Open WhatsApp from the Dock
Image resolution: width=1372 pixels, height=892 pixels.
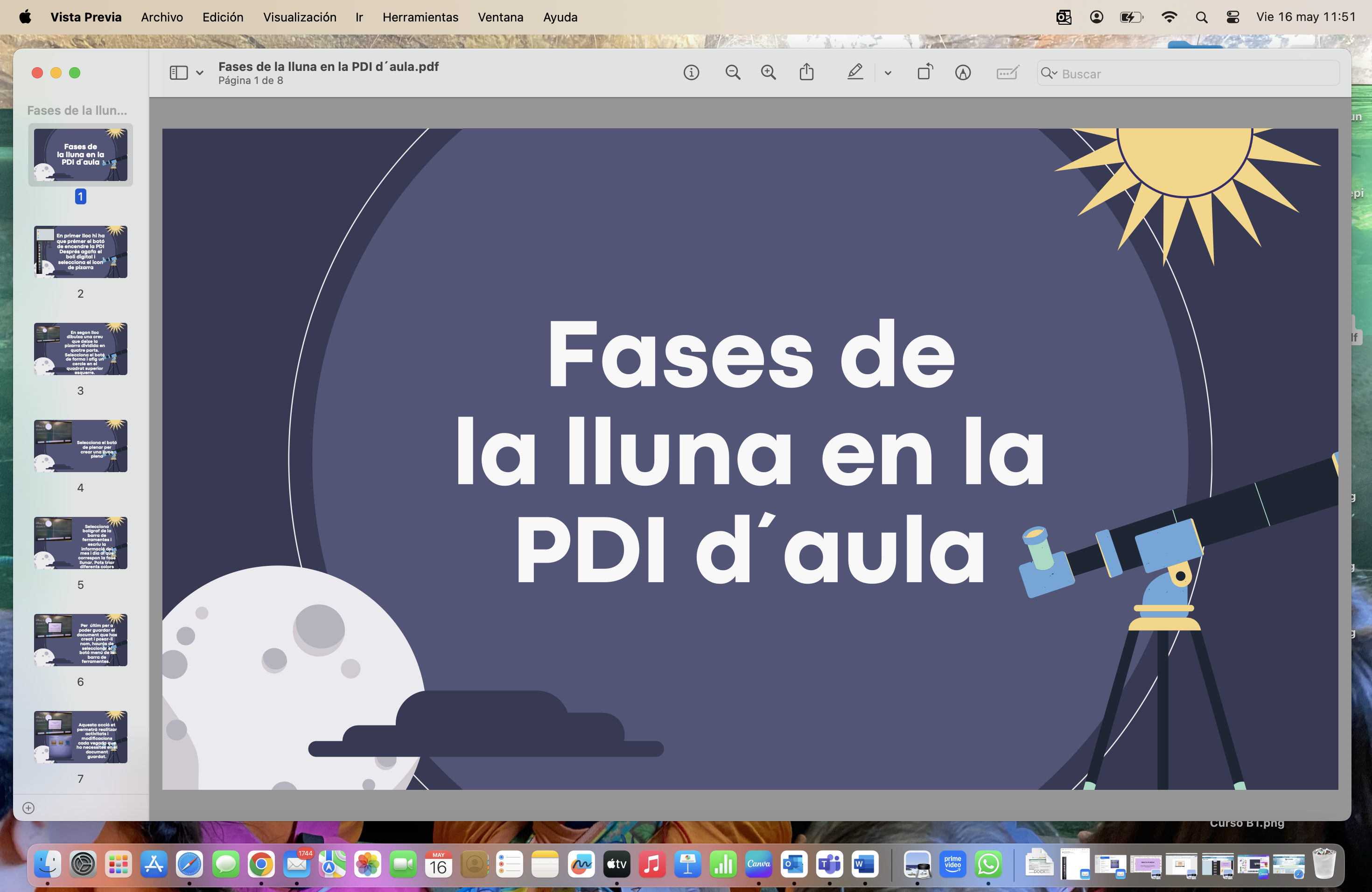(x=988, y=864)
